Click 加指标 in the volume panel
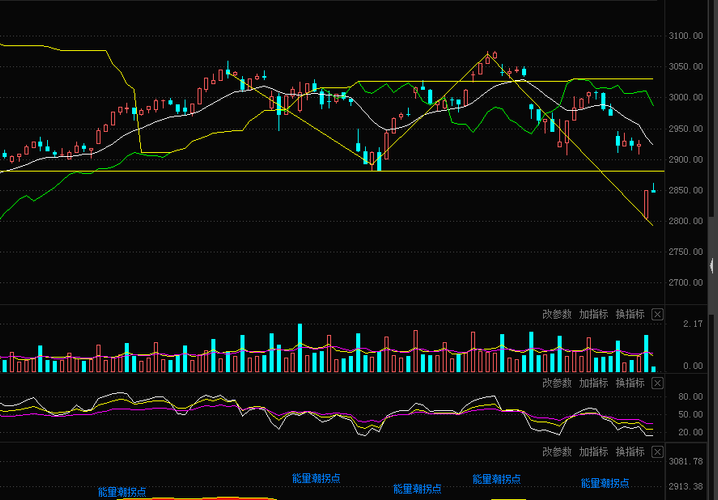 593,315
